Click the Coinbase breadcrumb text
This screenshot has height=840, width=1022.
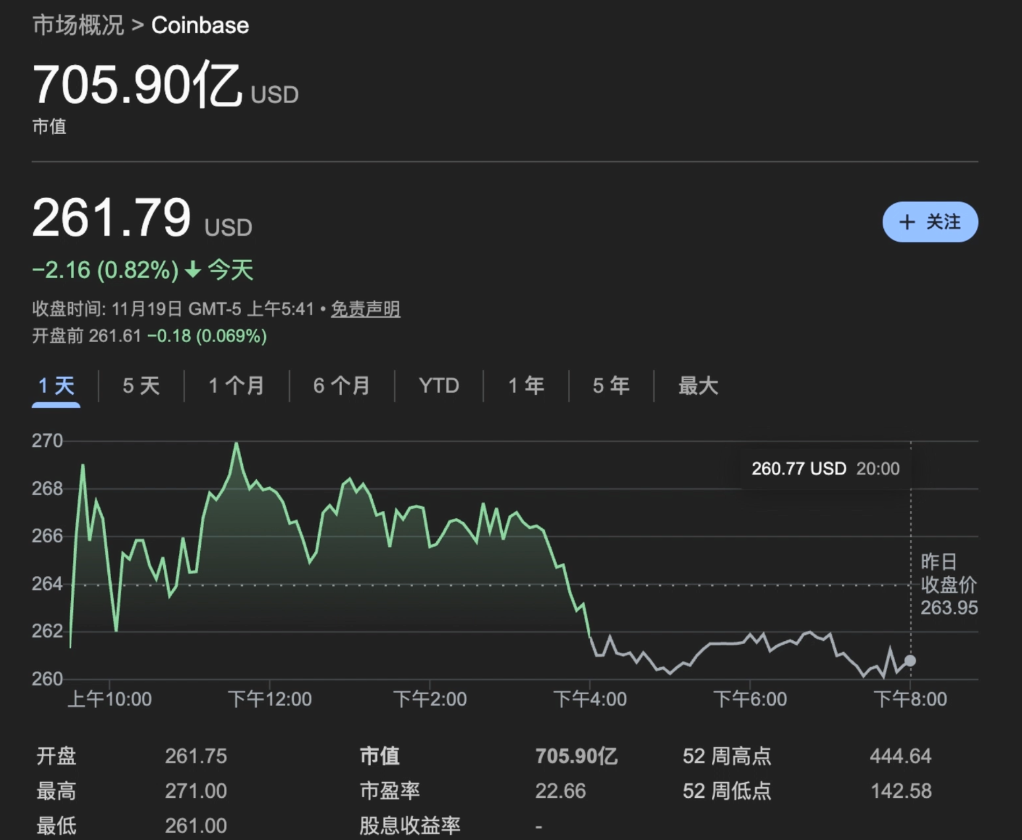point(200,25)
